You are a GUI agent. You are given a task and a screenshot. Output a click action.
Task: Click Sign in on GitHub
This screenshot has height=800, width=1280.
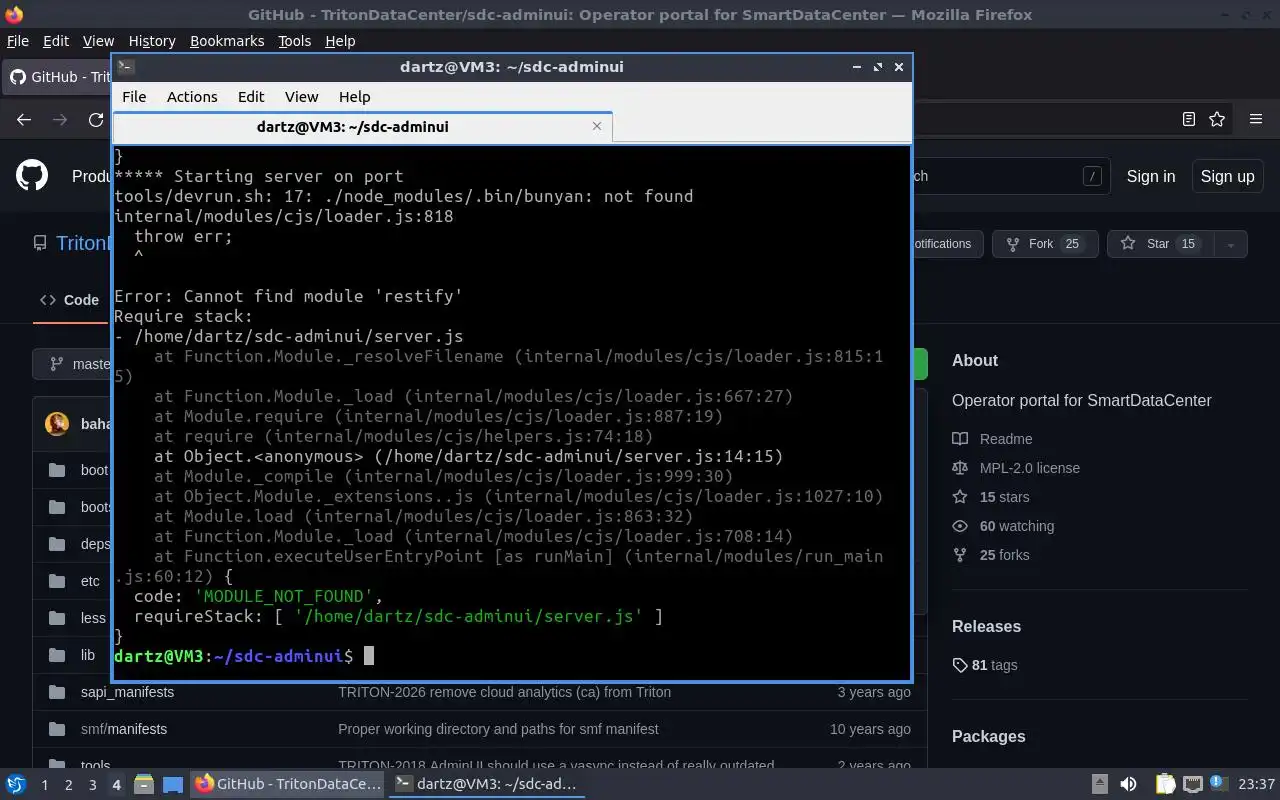(1151, 176)
